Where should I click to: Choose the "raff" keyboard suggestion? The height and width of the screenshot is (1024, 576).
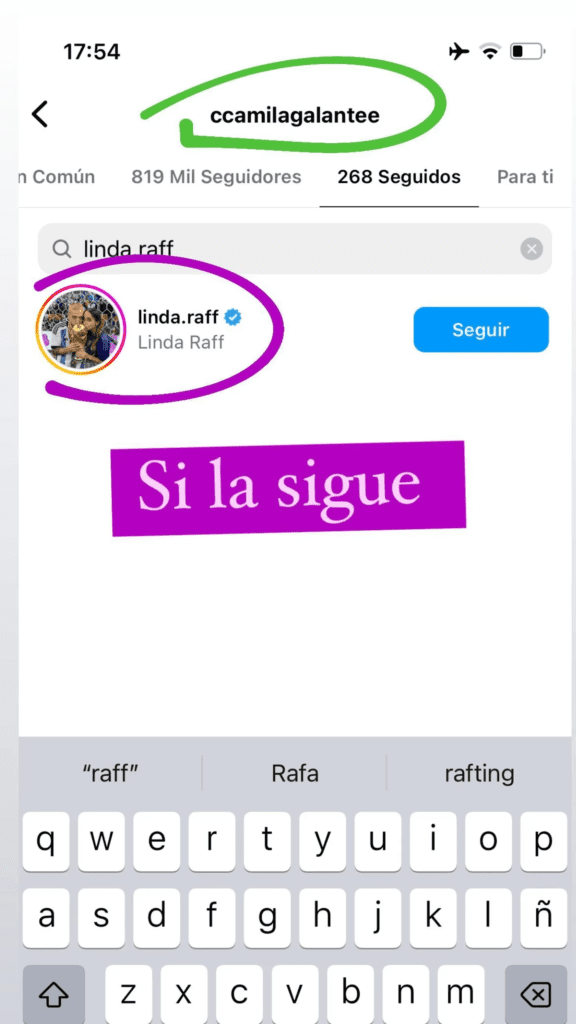click(110, 774)
